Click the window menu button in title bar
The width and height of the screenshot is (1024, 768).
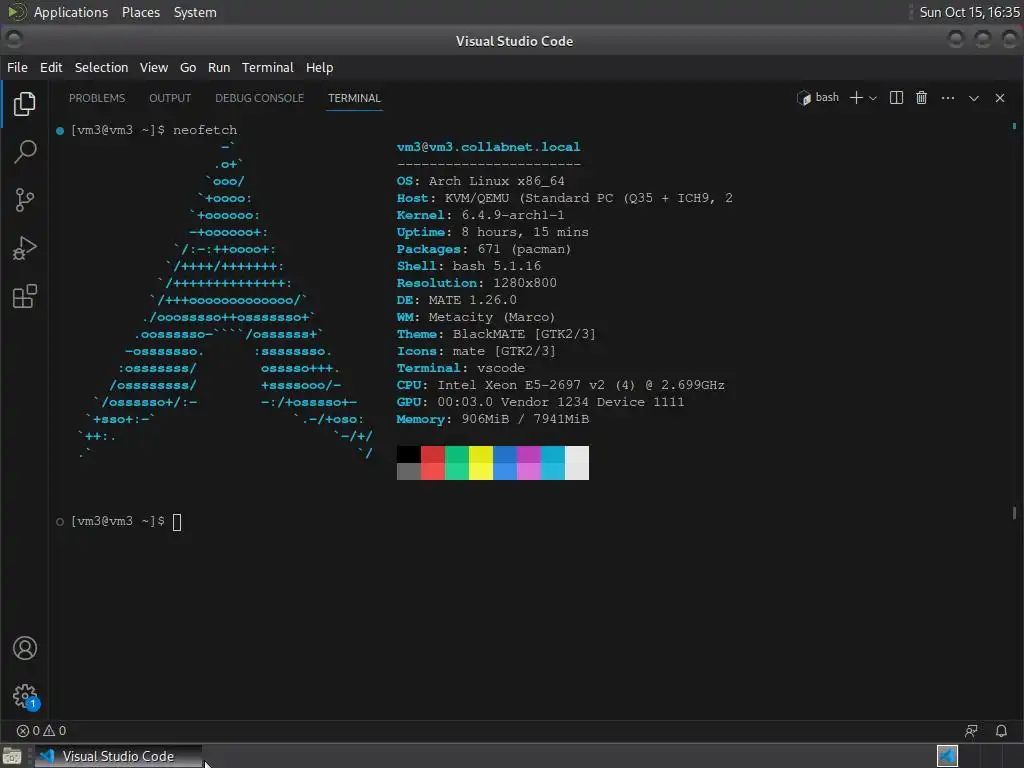click(x=14, y=40)
